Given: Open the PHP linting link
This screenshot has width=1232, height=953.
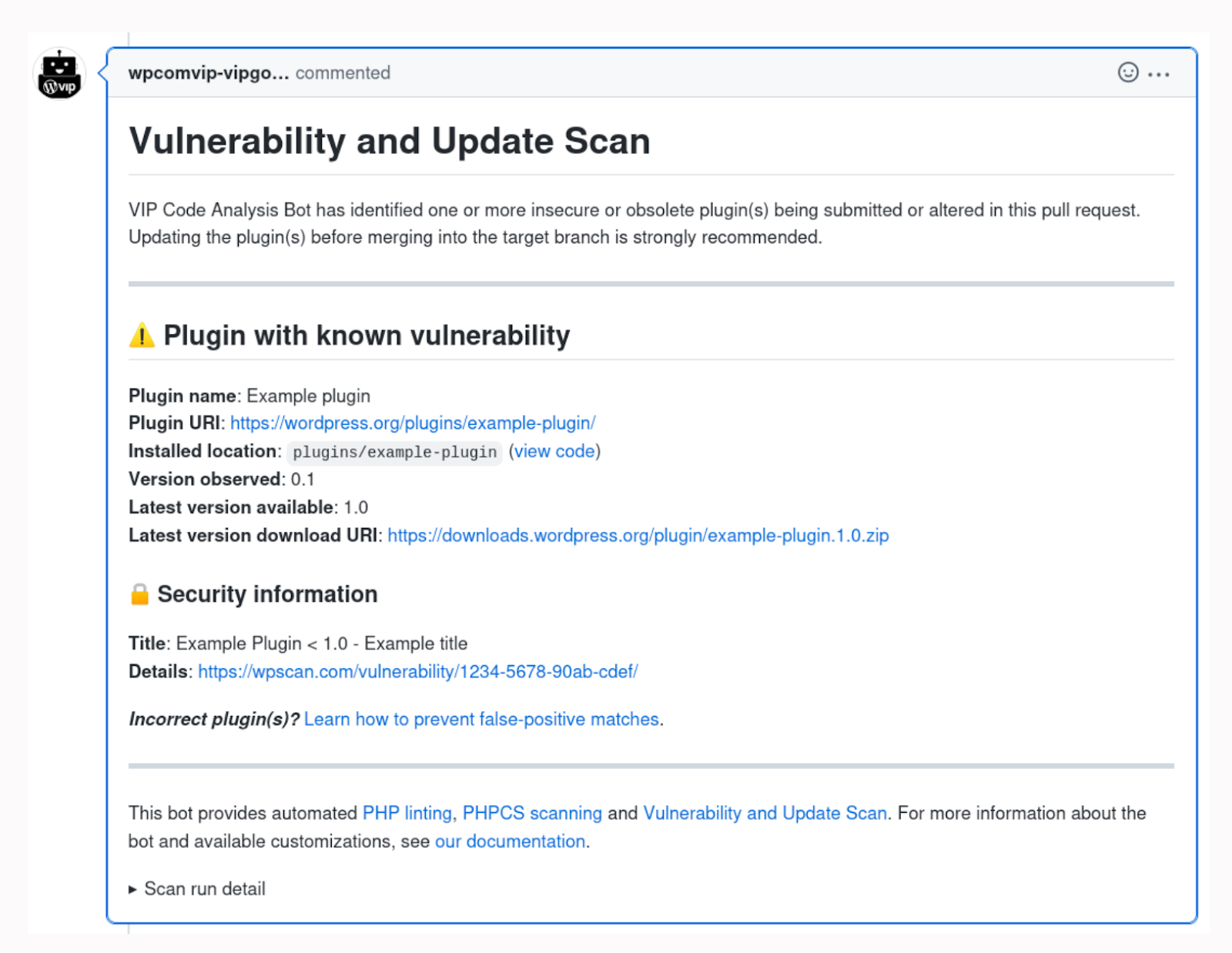Looking at the screenshot, I should pyautogui.click(x=406, y=813).
